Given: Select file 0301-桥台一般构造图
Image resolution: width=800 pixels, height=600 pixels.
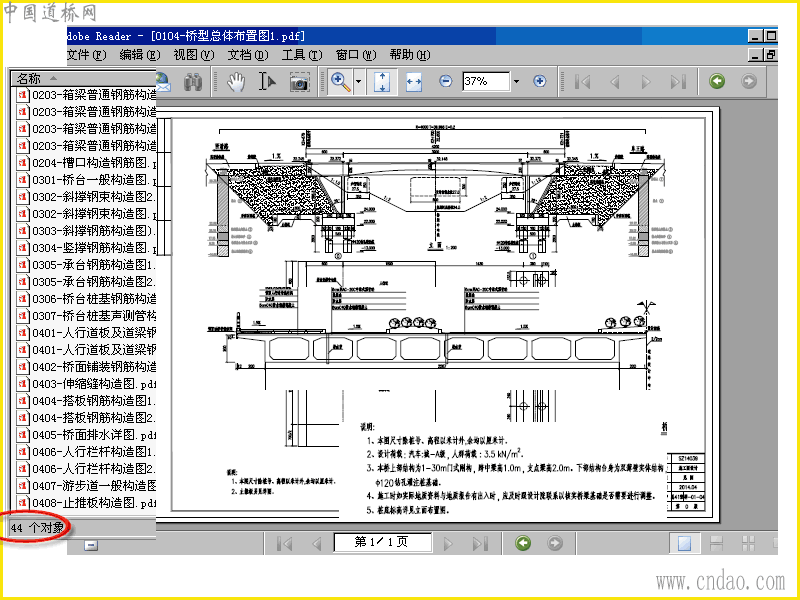Looking at the screenshot, I should point(84,180).
